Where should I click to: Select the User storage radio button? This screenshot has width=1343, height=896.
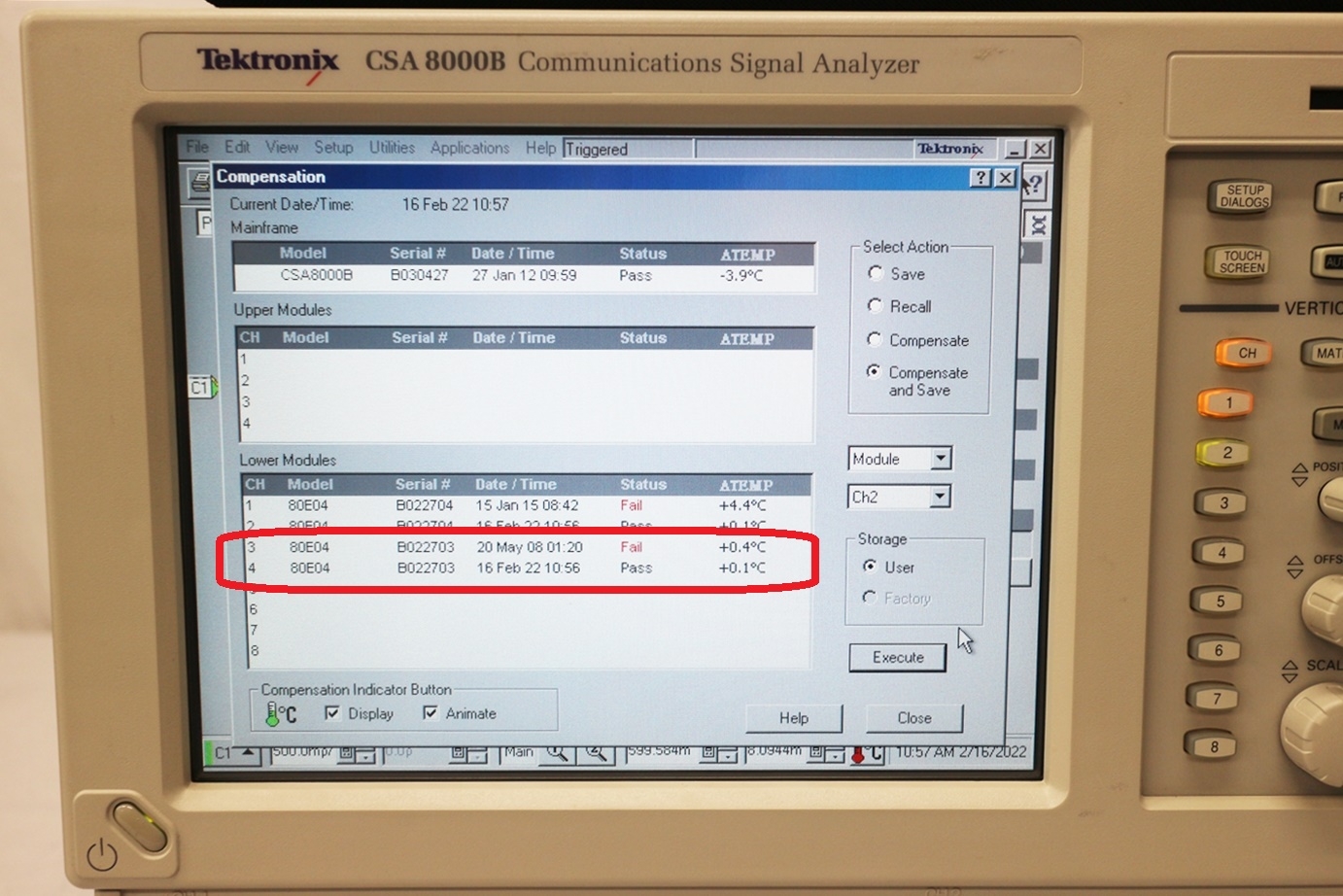tap(870, 566)
